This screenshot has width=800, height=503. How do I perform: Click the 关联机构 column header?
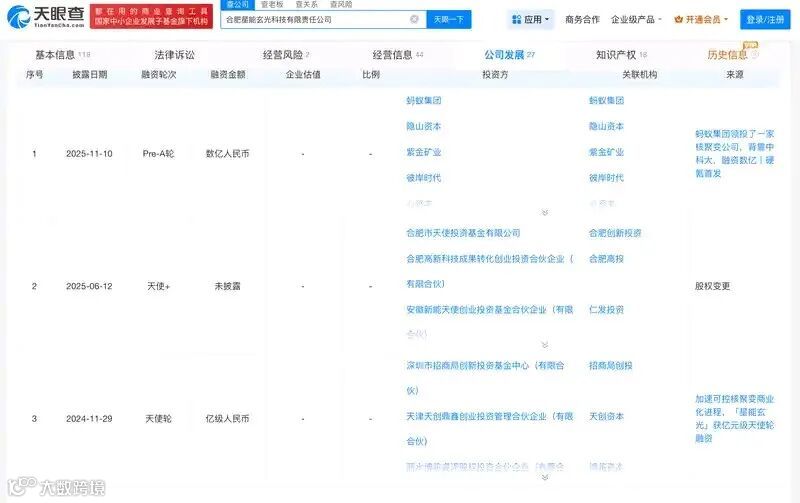click(x=639, y=74)
